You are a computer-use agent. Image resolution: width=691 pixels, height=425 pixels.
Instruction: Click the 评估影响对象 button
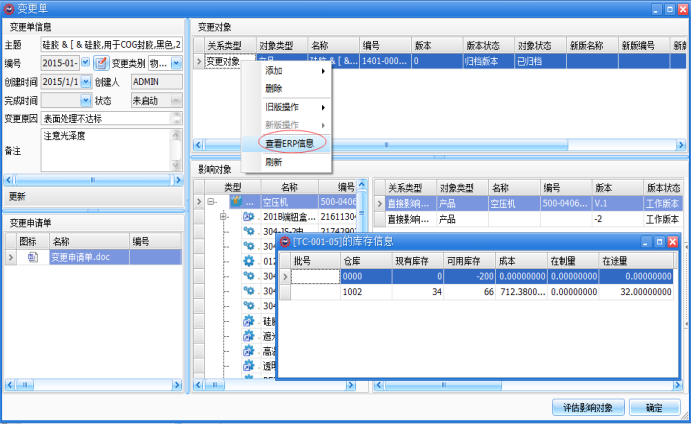point(588,407)
